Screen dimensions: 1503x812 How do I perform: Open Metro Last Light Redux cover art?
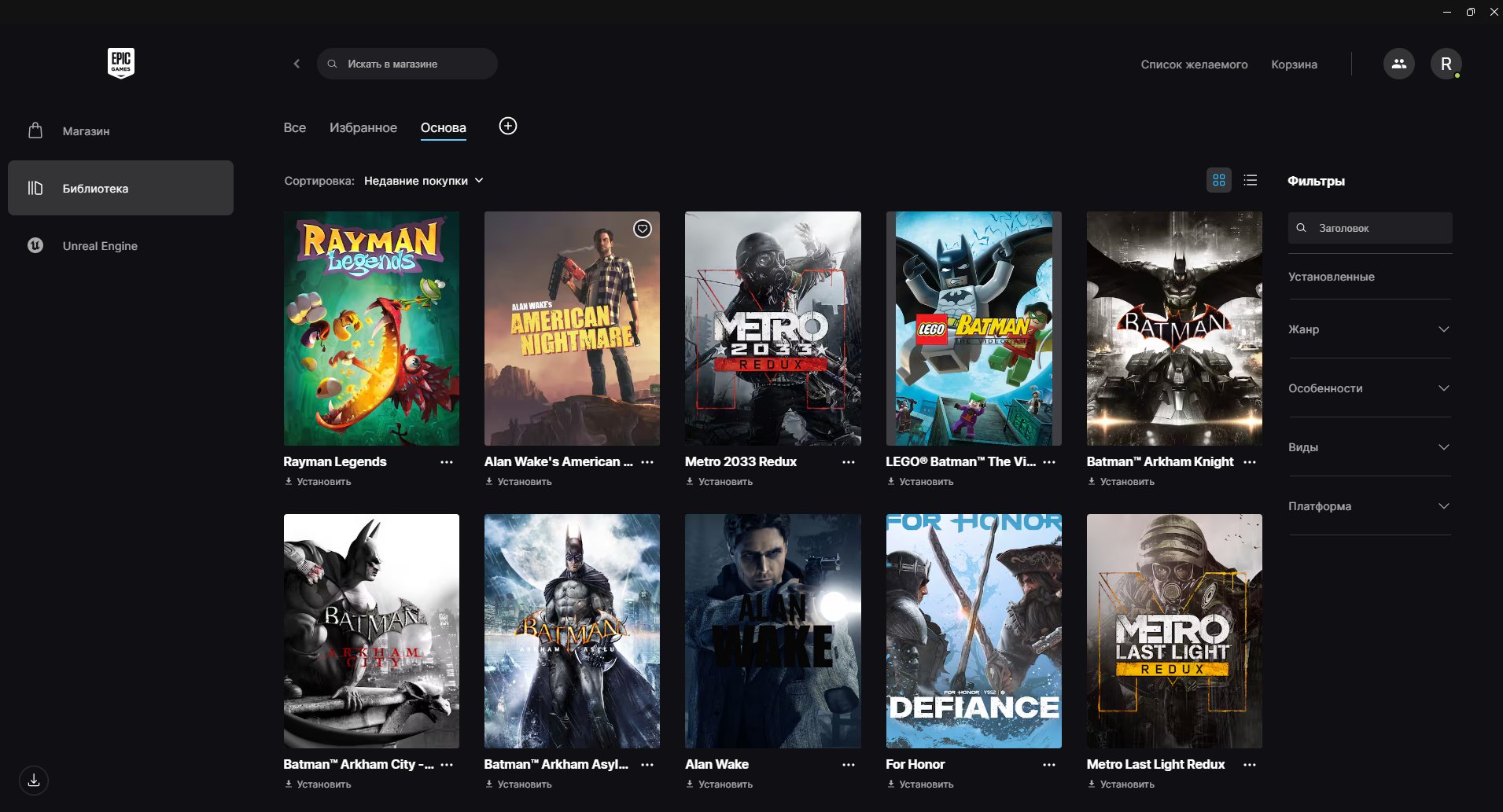[1174, 631]
